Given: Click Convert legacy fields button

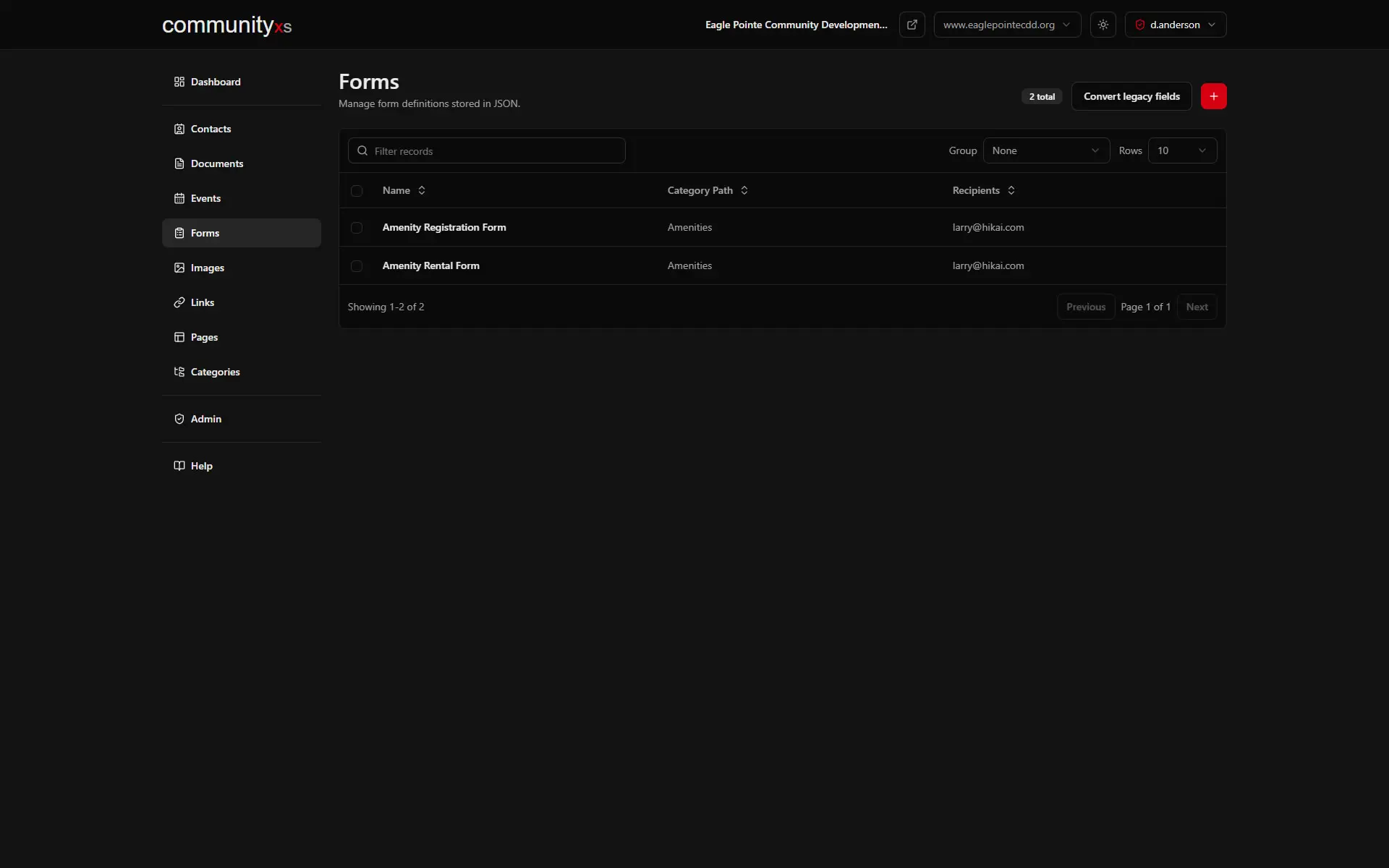Looking at the screenshot, I should click(1131, 96).
